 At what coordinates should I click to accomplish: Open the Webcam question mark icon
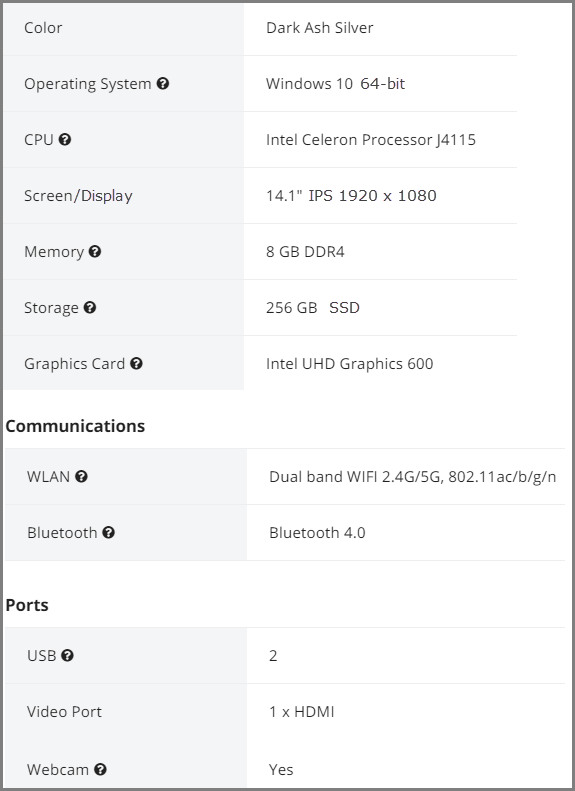[100, 769]
